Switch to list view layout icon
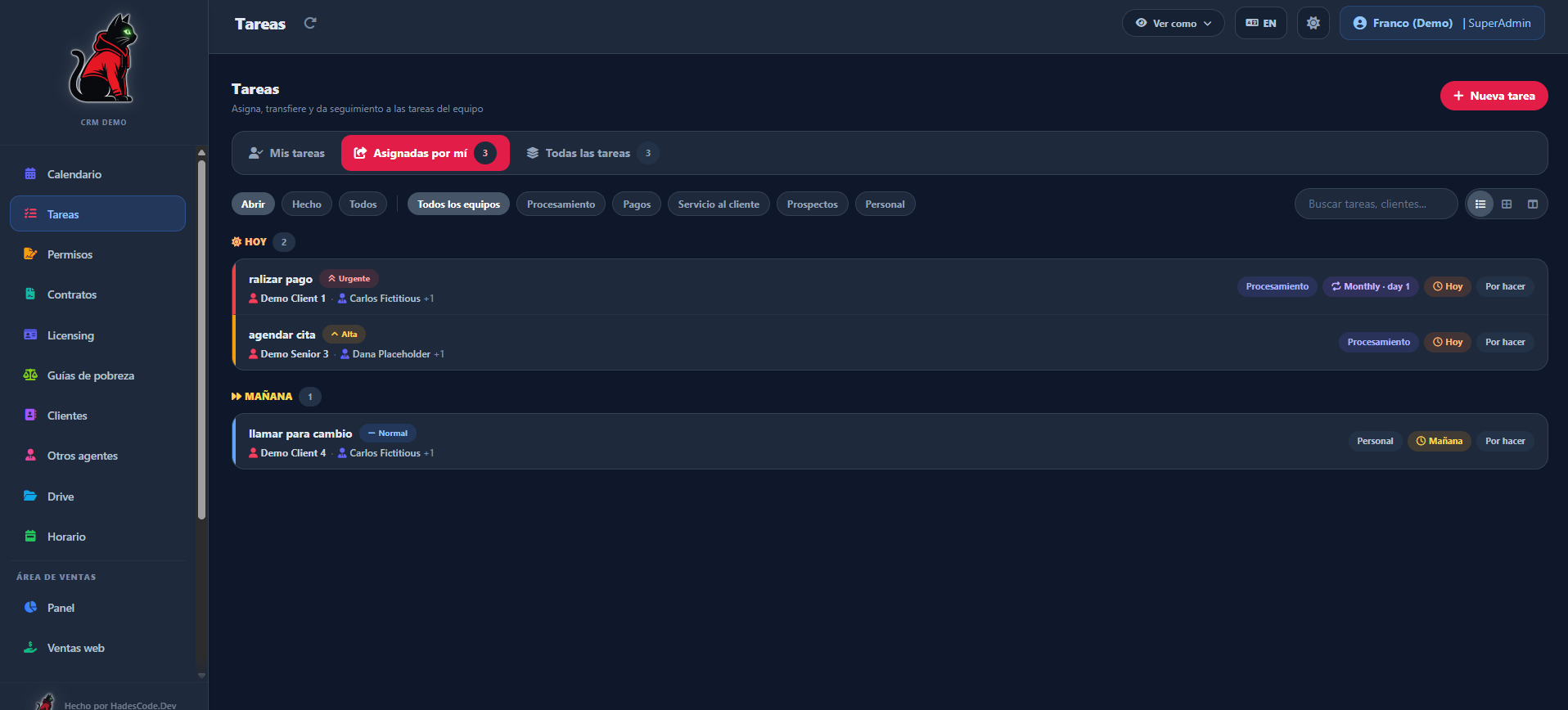The width and height of the screenshot is (1568, 710). (x=1480, y=204)
